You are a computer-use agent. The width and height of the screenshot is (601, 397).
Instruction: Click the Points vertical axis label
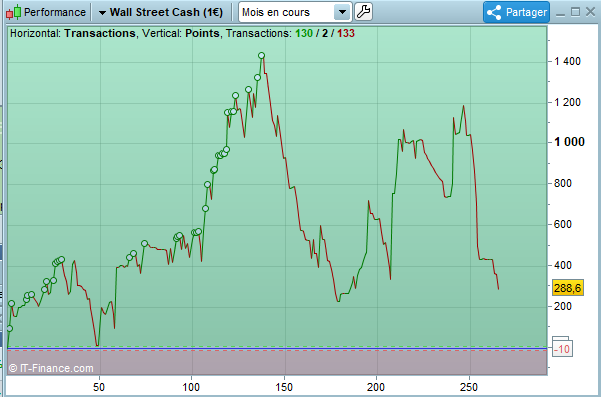coord(202,33)
